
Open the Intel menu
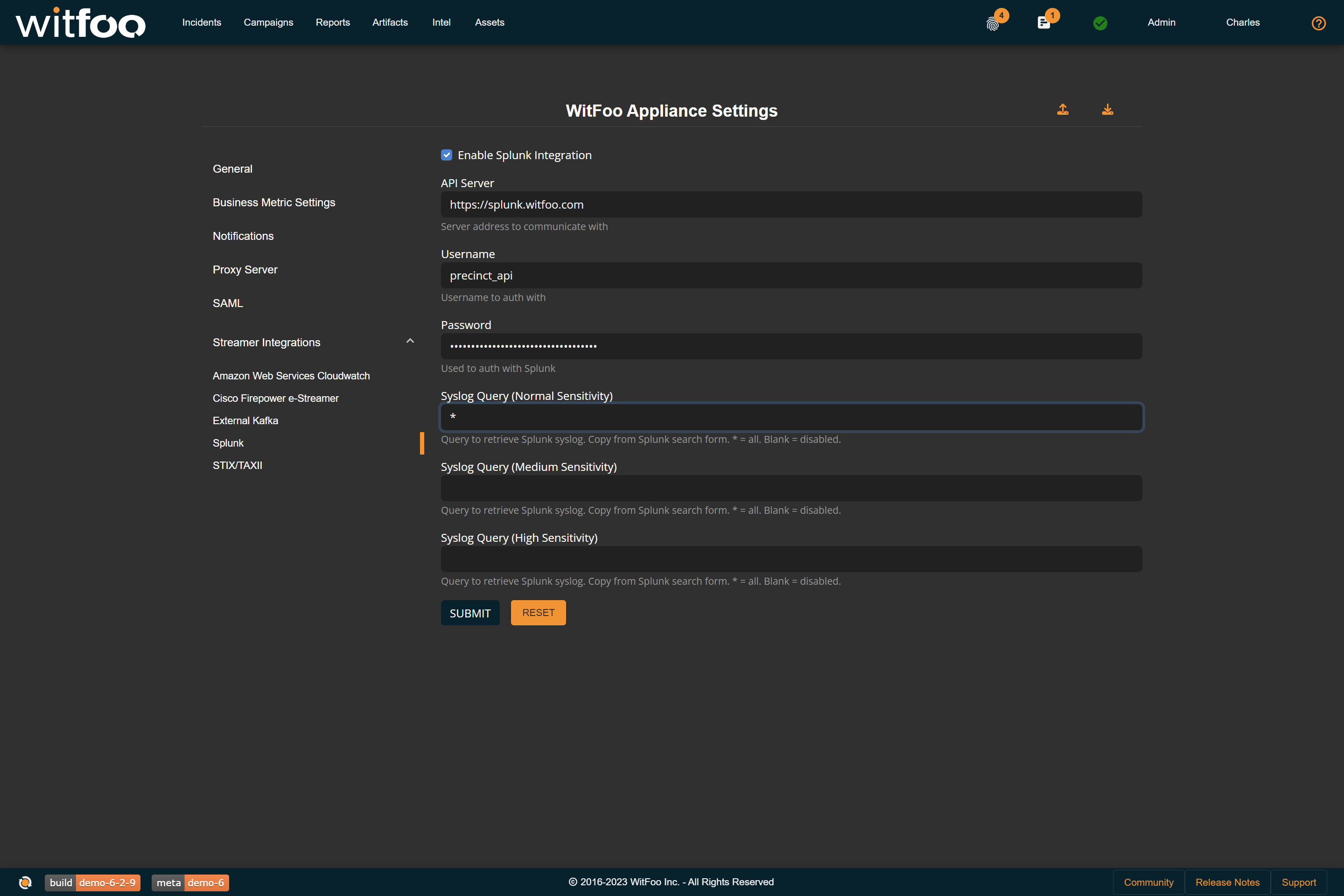[441, 22]
